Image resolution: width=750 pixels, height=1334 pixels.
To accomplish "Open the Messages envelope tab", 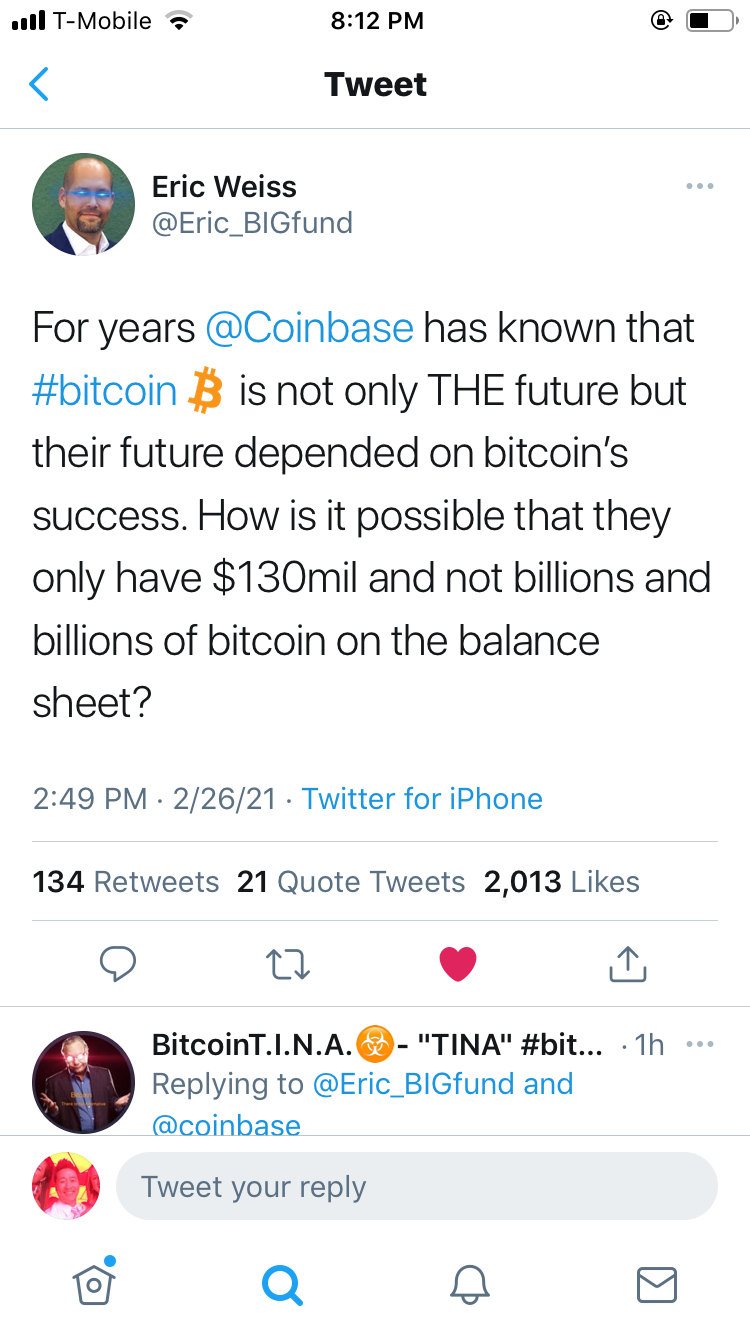I will point(657,1284).
